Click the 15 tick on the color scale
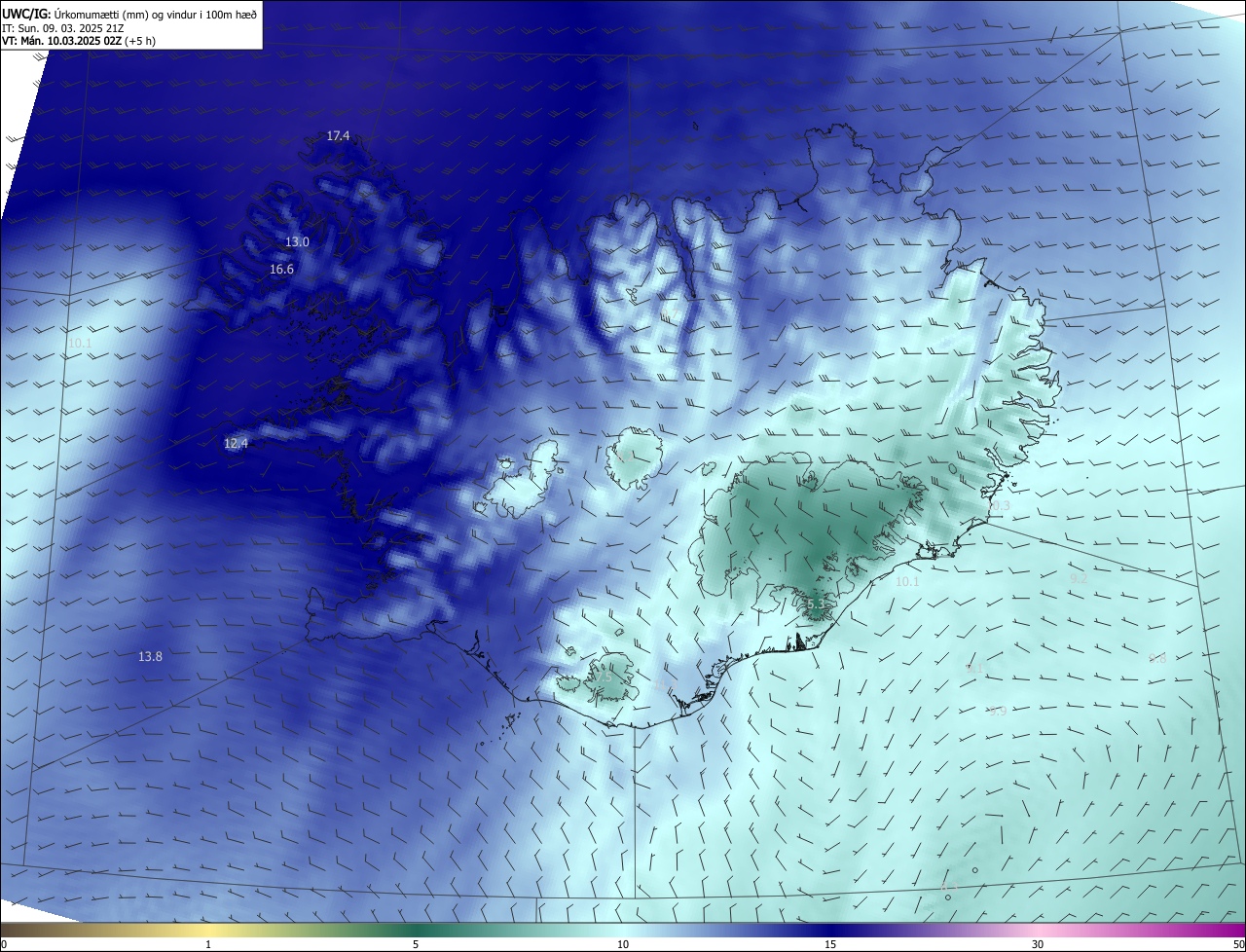The height and width of the screenshot is (952, 1246). point(830,944)
